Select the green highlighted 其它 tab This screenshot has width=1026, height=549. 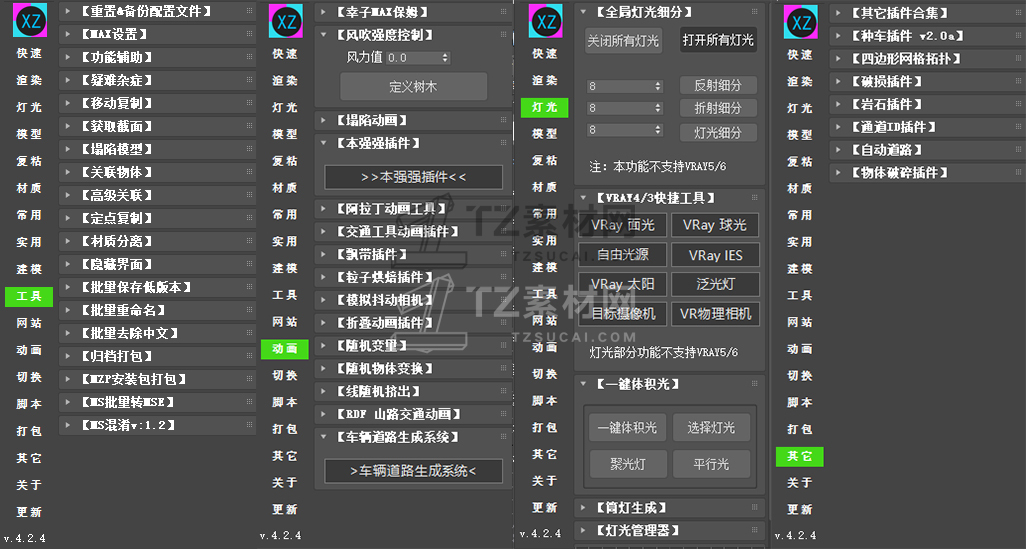(x=800, y=456)
